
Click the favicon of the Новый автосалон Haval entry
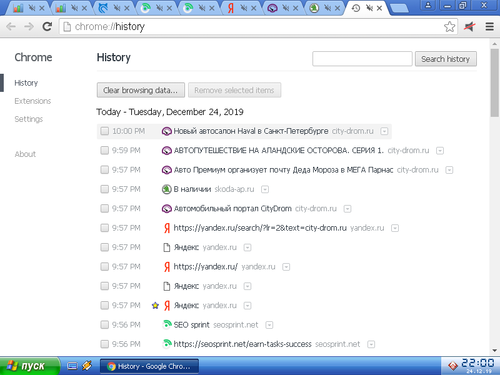pos(166,131)
